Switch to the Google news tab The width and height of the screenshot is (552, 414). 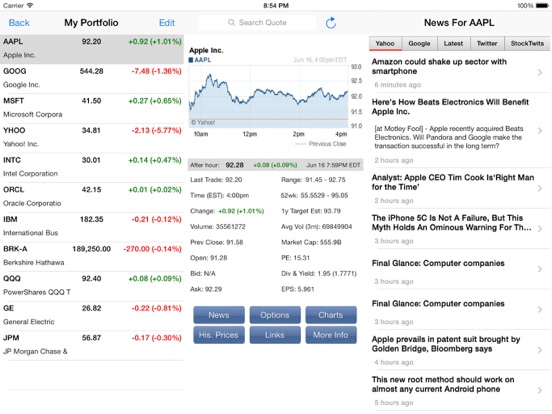point(419,43)
